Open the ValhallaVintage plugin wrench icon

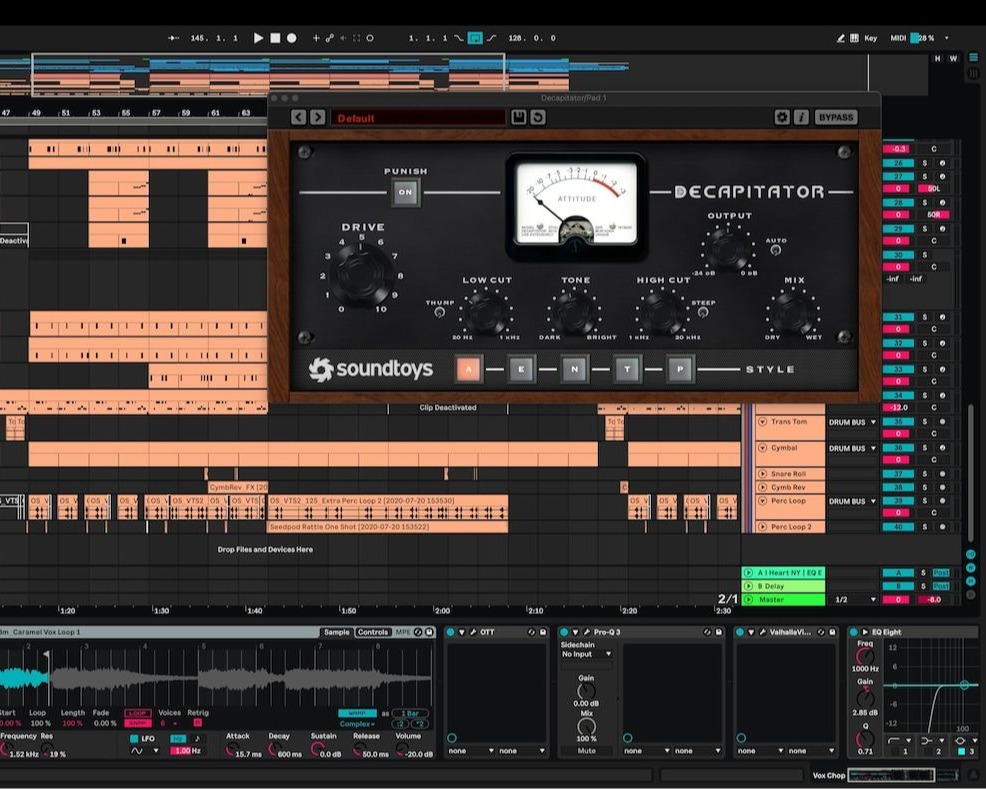[762, 632]
